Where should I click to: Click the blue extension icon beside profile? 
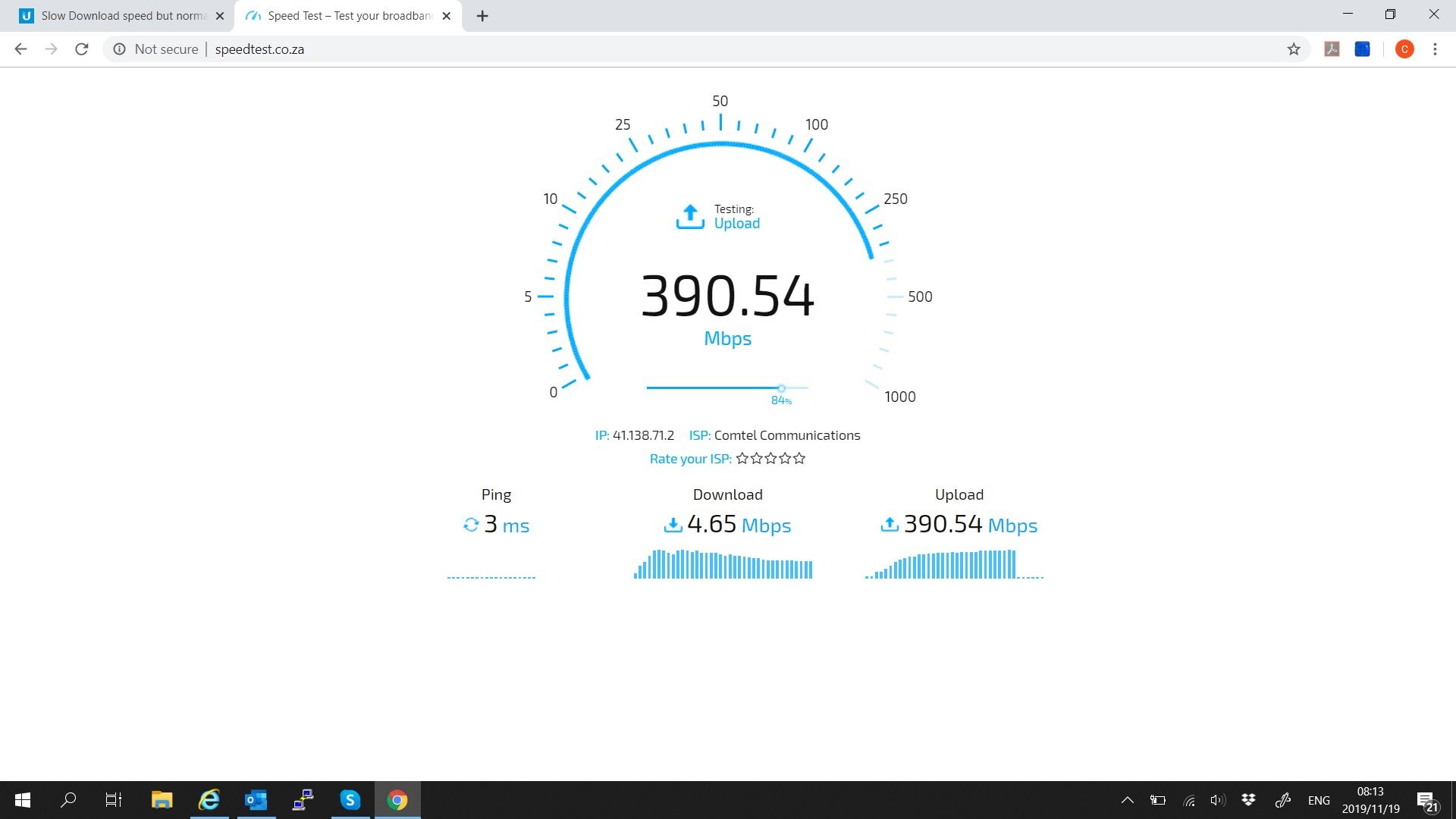click(x=1363, y=49)
